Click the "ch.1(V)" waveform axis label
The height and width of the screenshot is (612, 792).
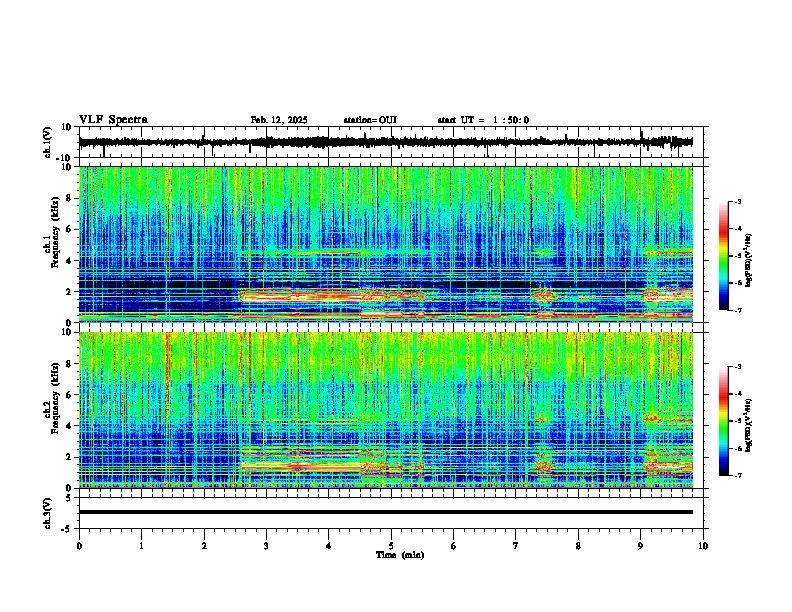point(48,142)
